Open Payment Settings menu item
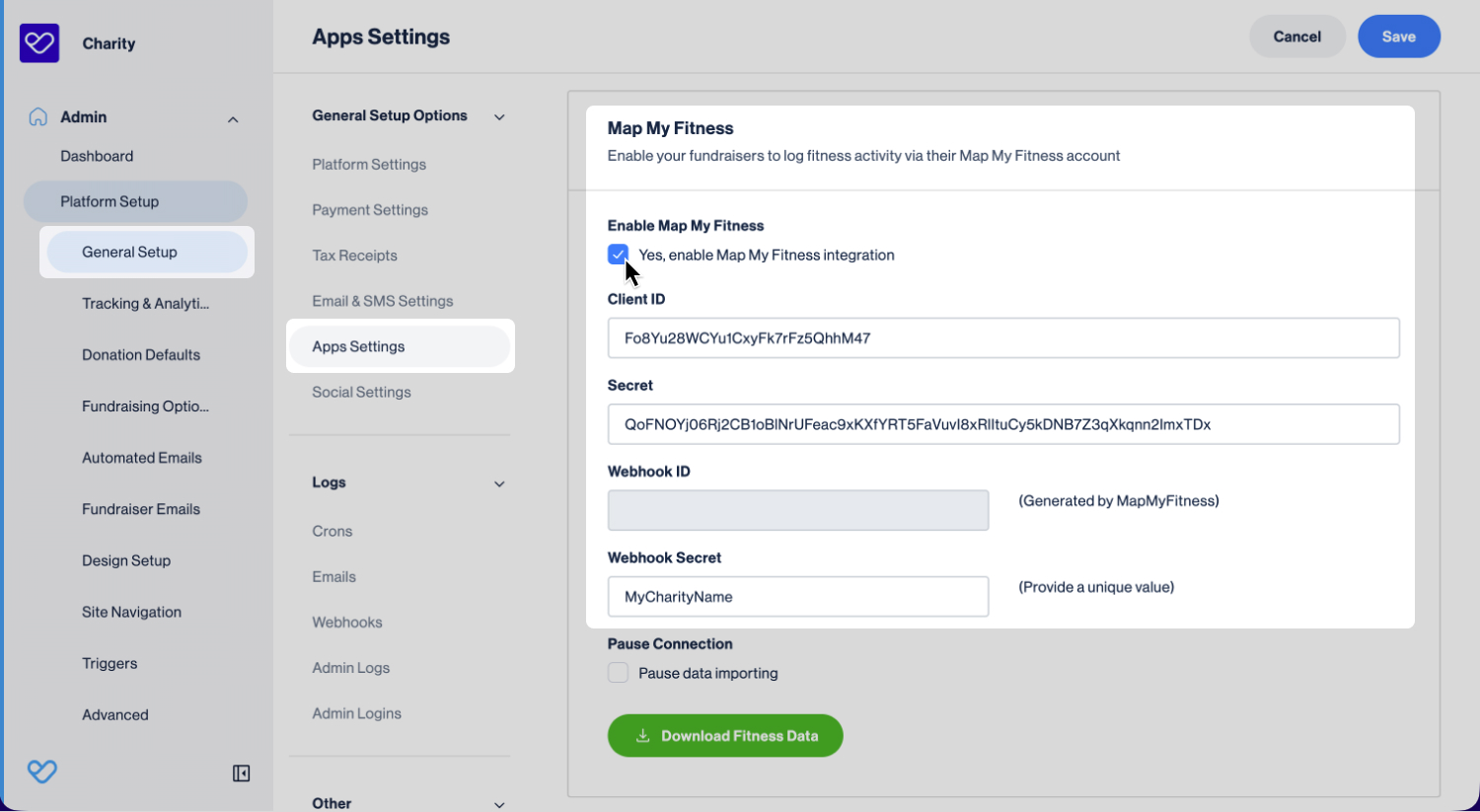 (370, 210)
